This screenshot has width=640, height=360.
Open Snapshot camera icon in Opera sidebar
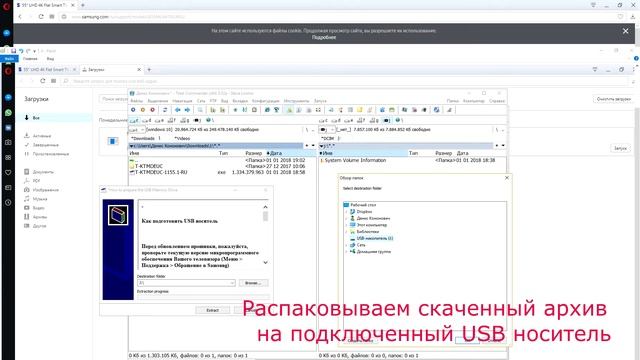coord(8,142)
